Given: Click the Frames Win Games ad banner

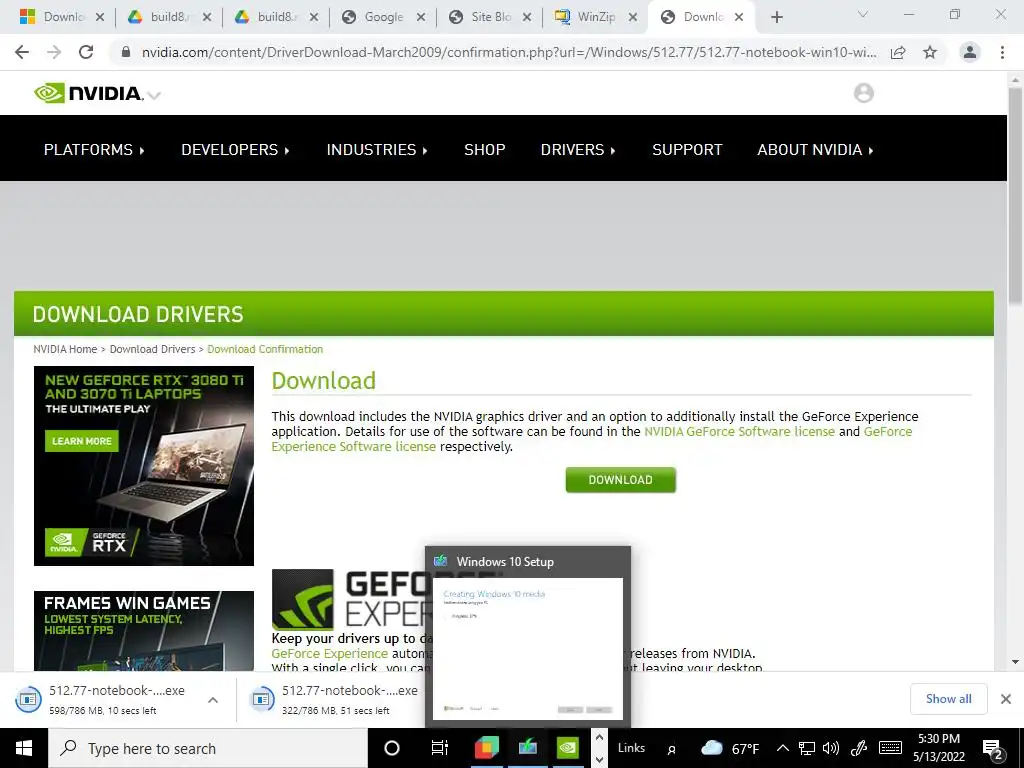Looking at the screenshot, I should (144, 631).
